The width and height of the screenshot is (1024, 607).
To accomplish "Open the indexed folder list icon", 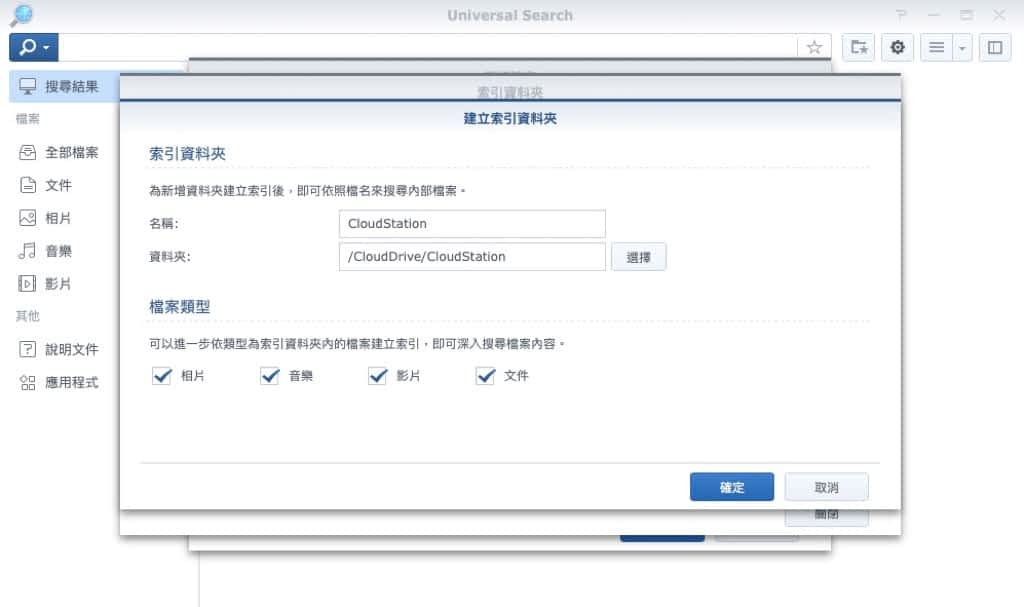I will 858,47.
